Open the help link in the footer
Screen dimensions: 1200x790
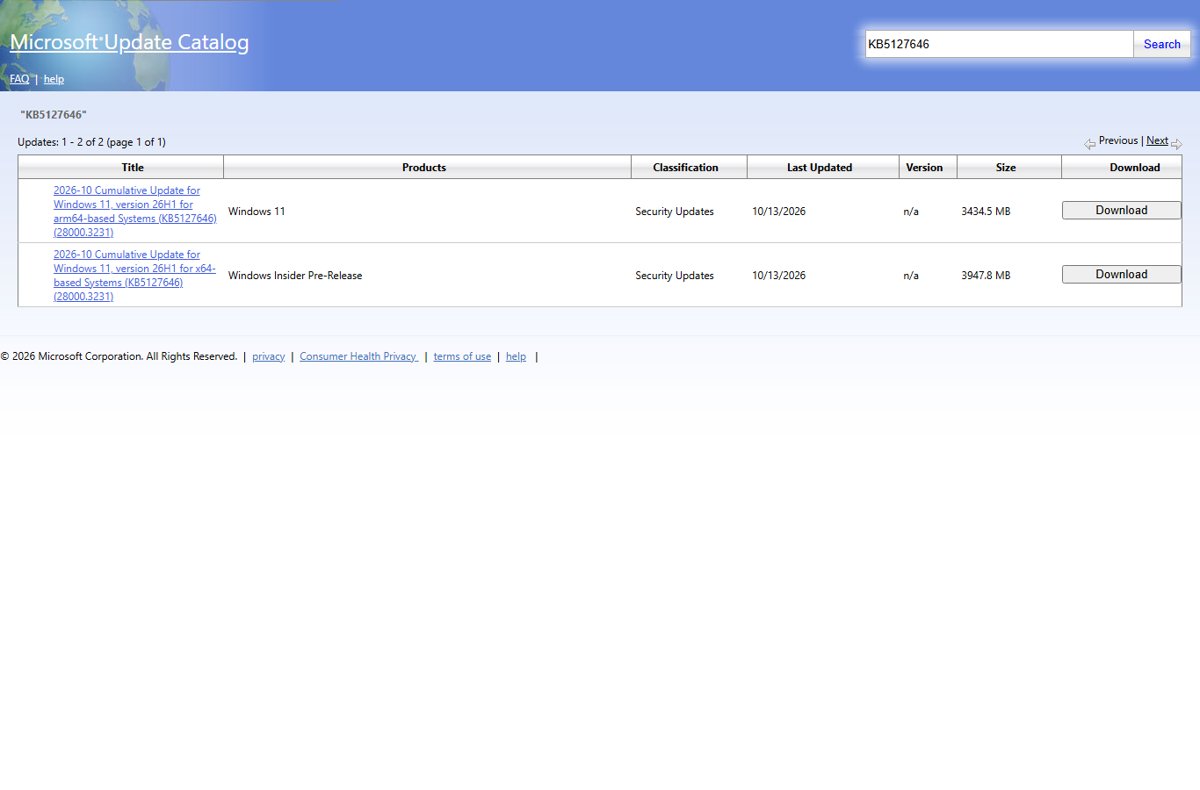[516, 356]
